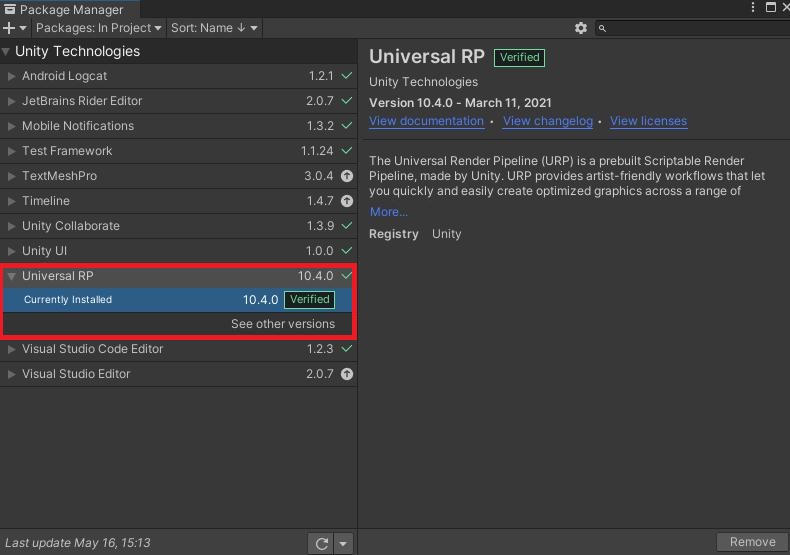Click the Registry Unity value

pos(446,234)
